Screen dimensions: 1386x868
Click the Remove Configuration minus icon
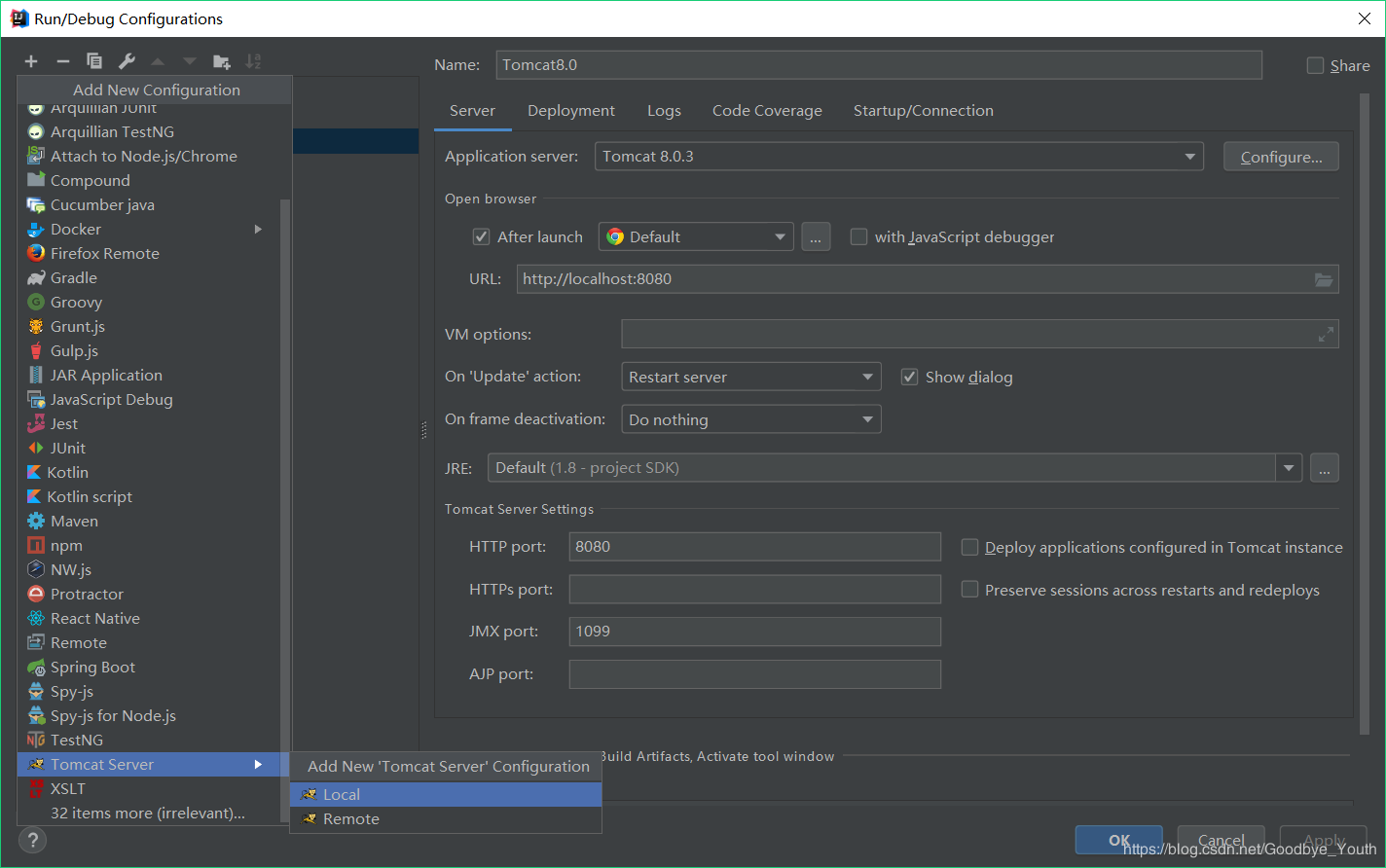point(62,61)
